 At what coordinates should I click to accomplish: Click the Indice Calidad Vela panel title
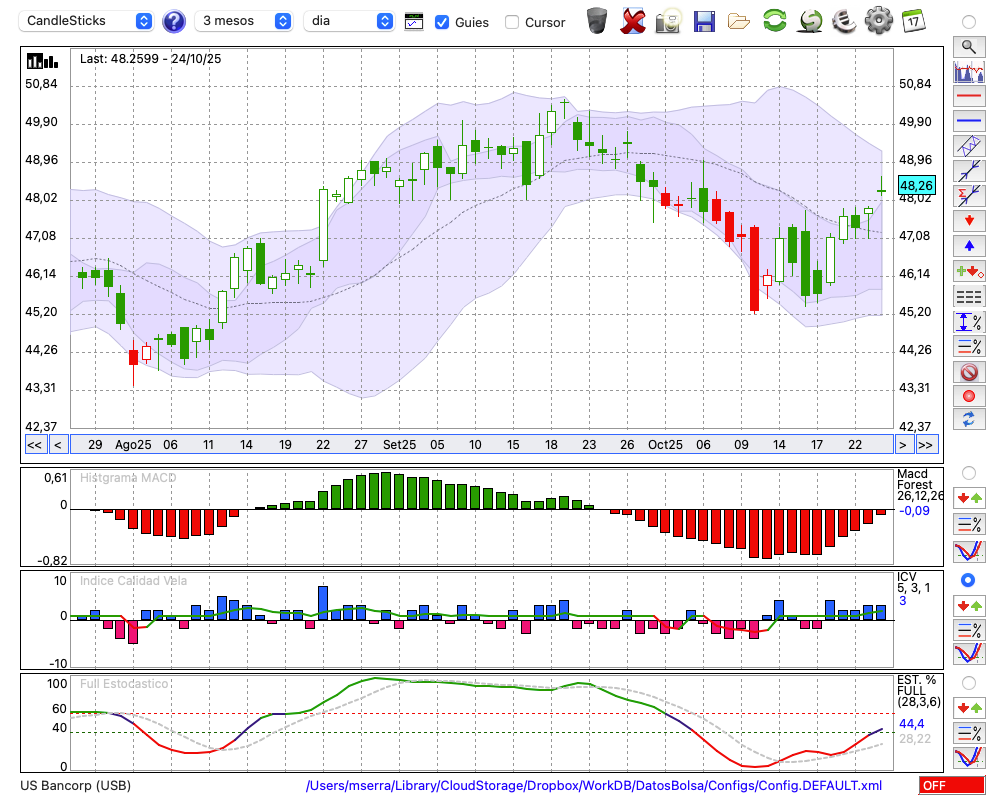pyautogui.click(x=133, y=581)
